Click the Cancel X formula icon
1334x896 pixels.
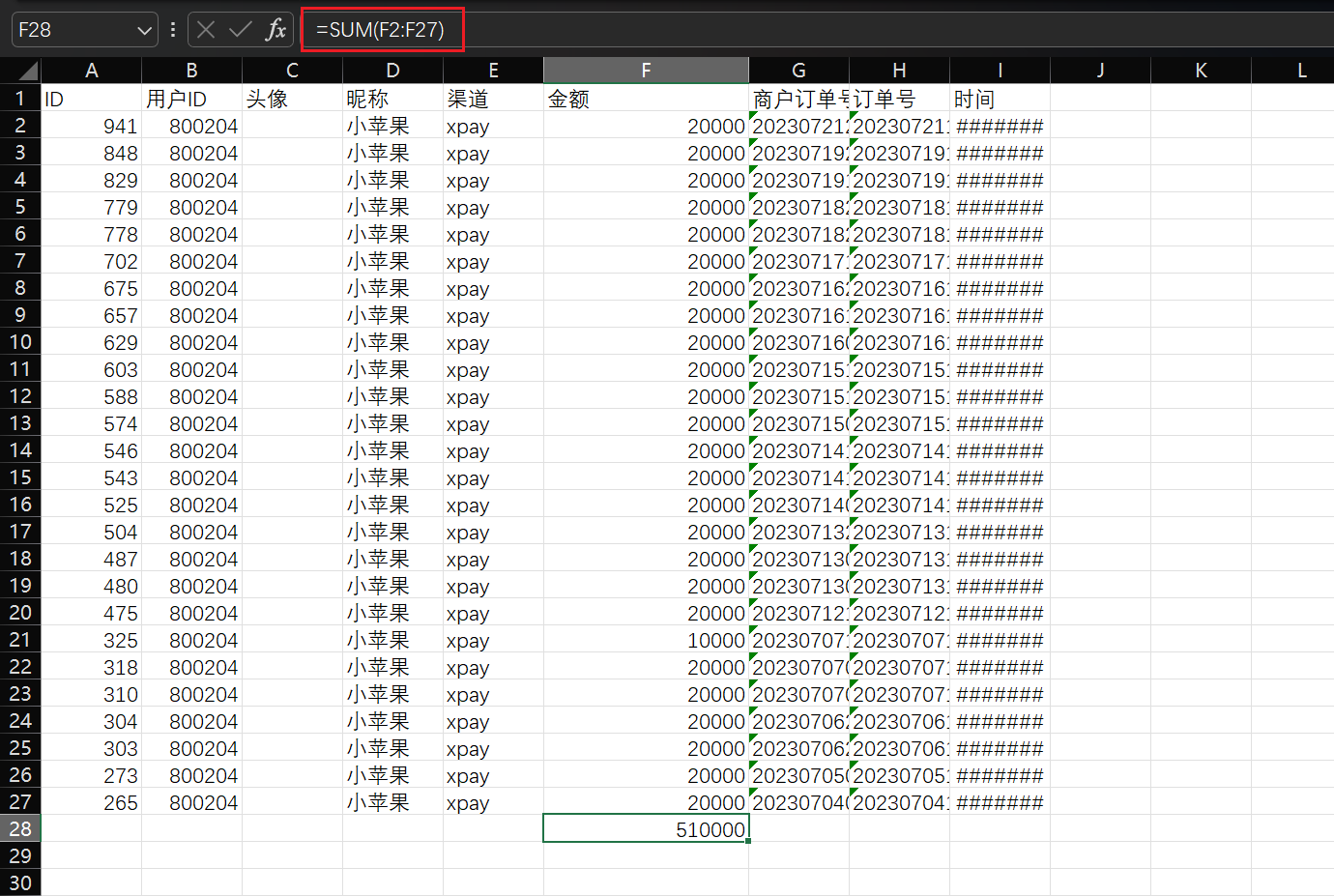point(206,30)
